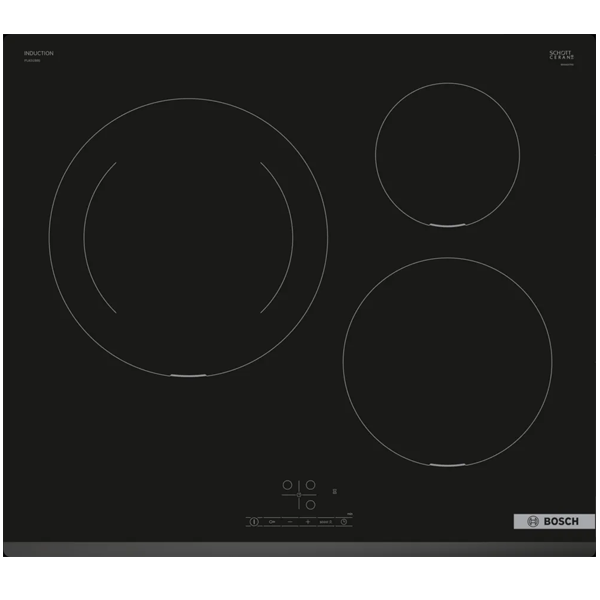
Task: Click the Bosch logo badge
Action: click(x=553, y=522)
